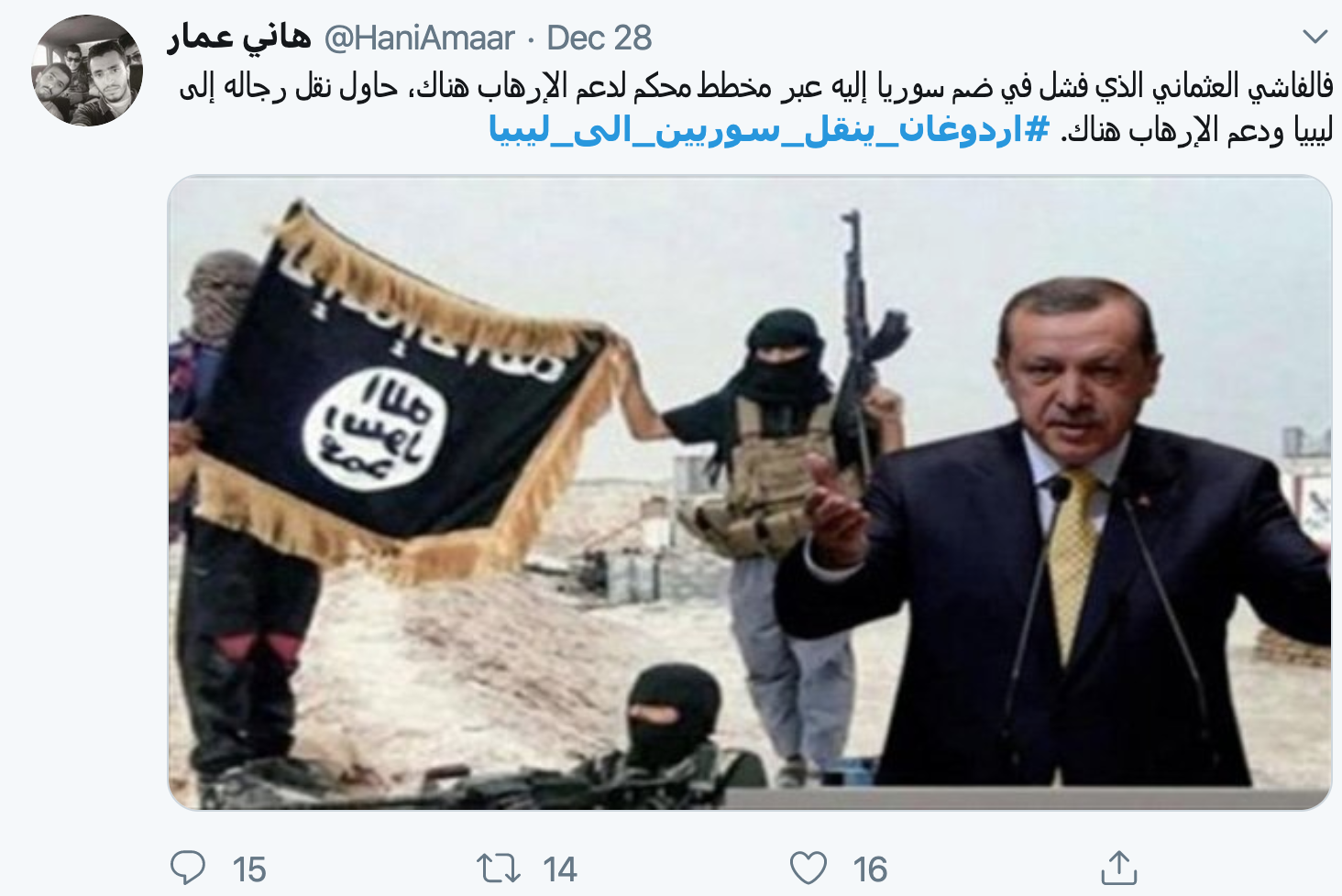Click the black flag in the photo
Viewport: 1342px width, 896px height.
(403, 394)
